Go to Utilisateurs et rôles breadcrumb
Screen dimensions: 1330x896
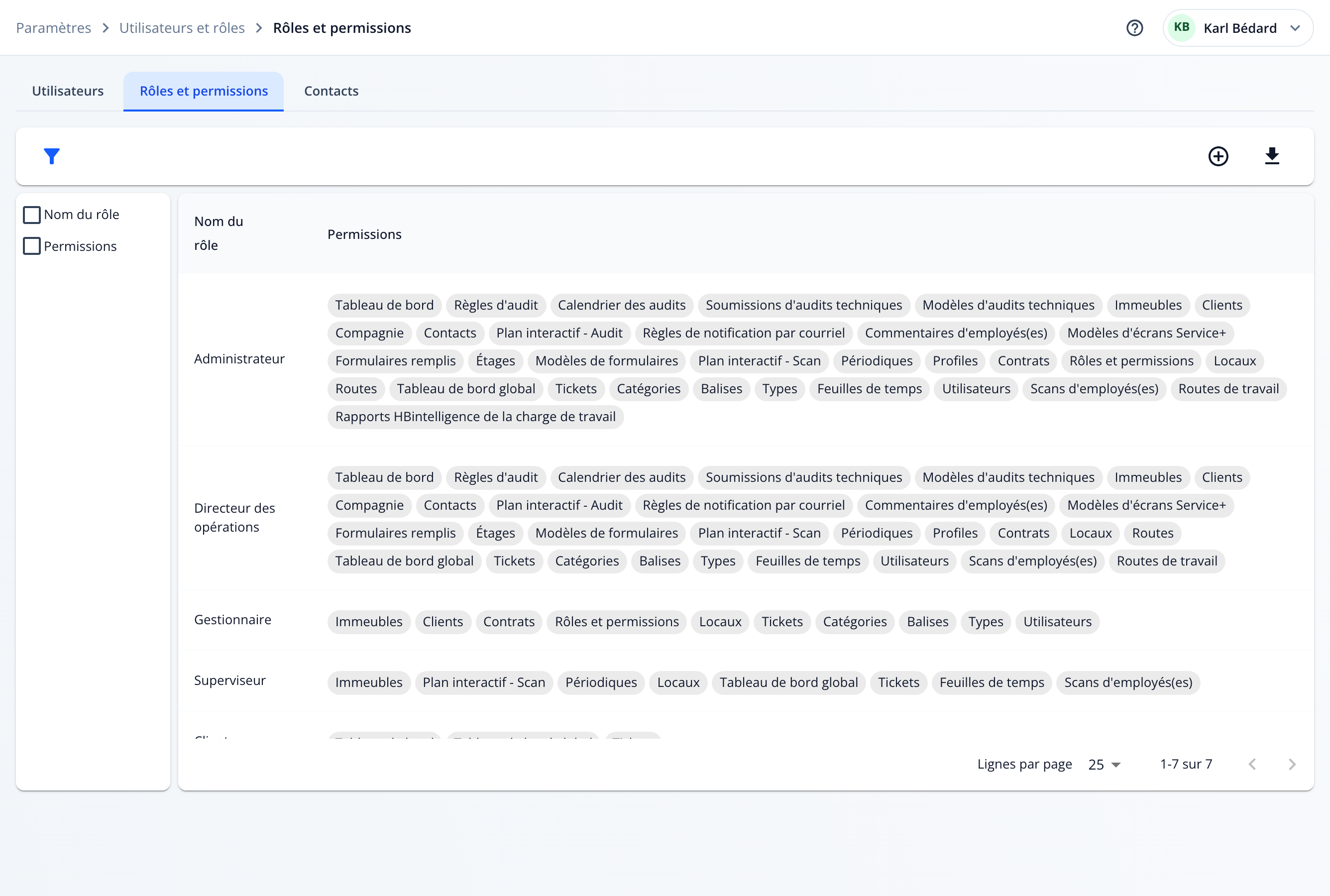tap(182, 28)
